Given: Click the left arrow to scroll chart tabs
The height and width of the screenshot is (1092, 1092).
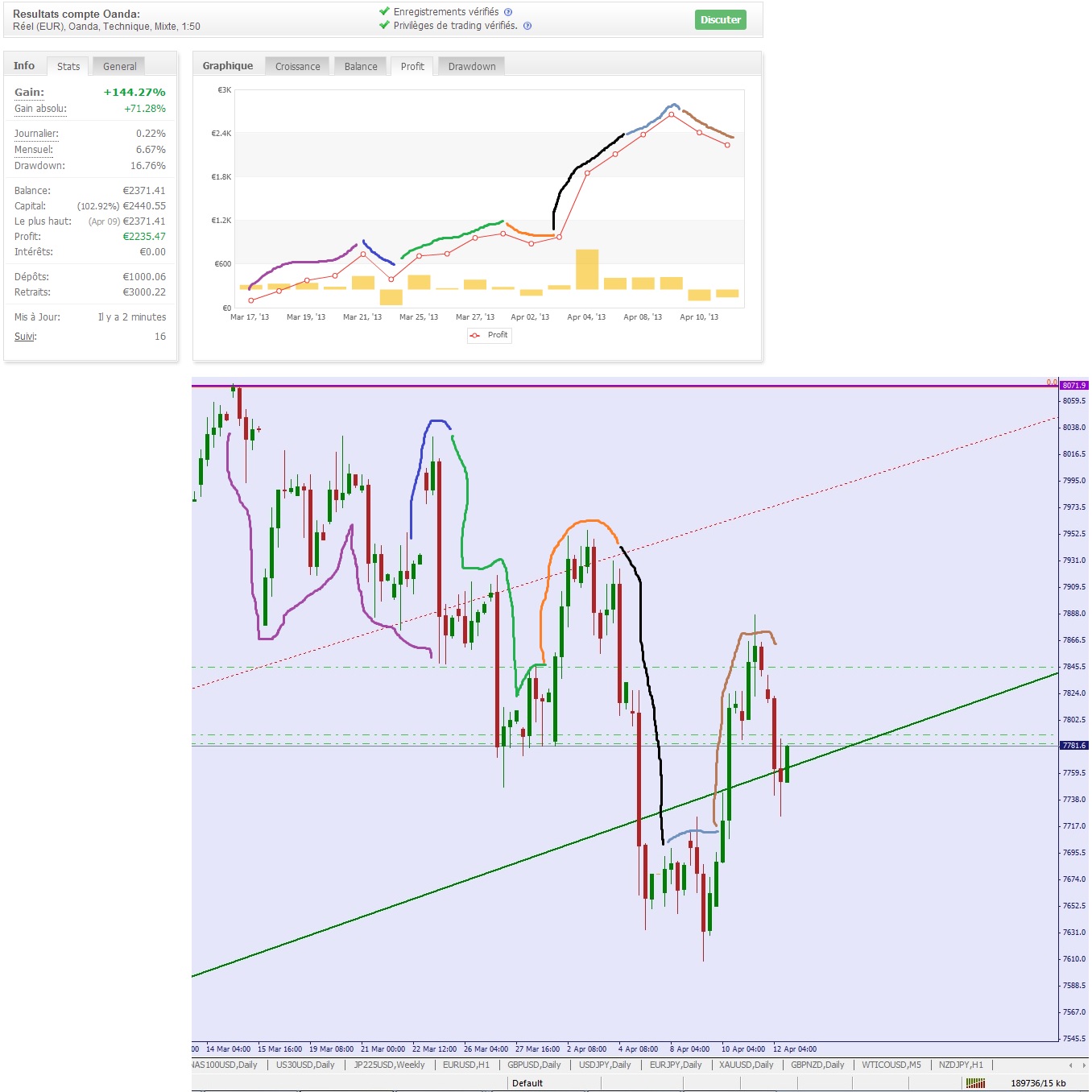Looking at the screenshot, I should pyautogui.click(x=1070, y=1065).
